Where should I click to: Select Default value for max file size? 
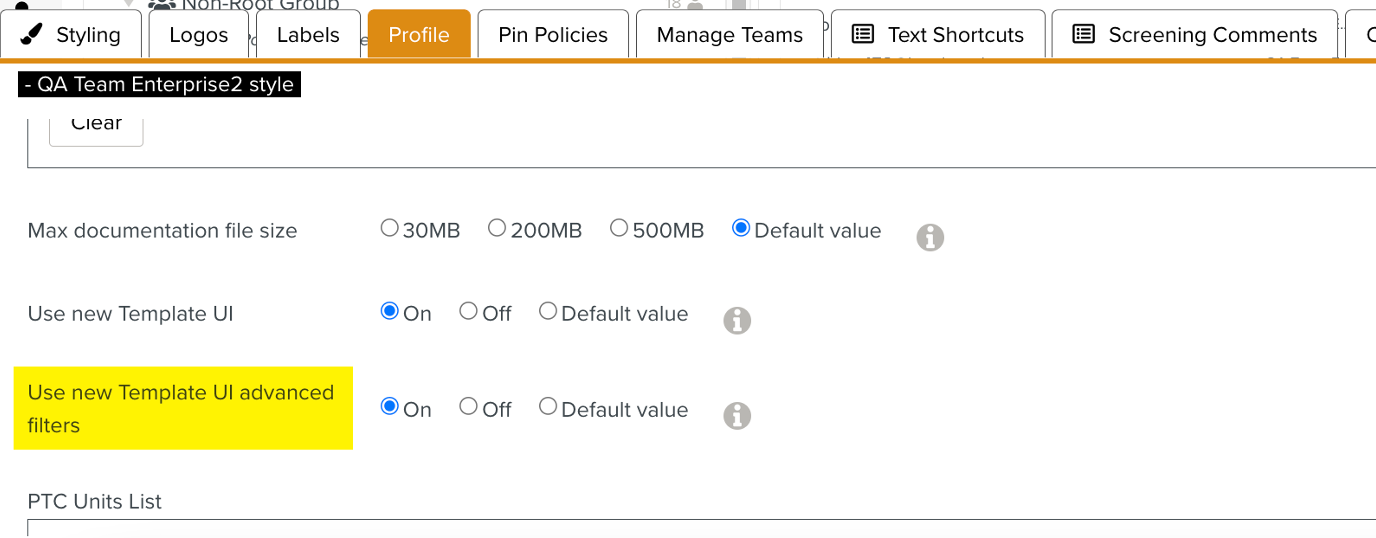741,228
